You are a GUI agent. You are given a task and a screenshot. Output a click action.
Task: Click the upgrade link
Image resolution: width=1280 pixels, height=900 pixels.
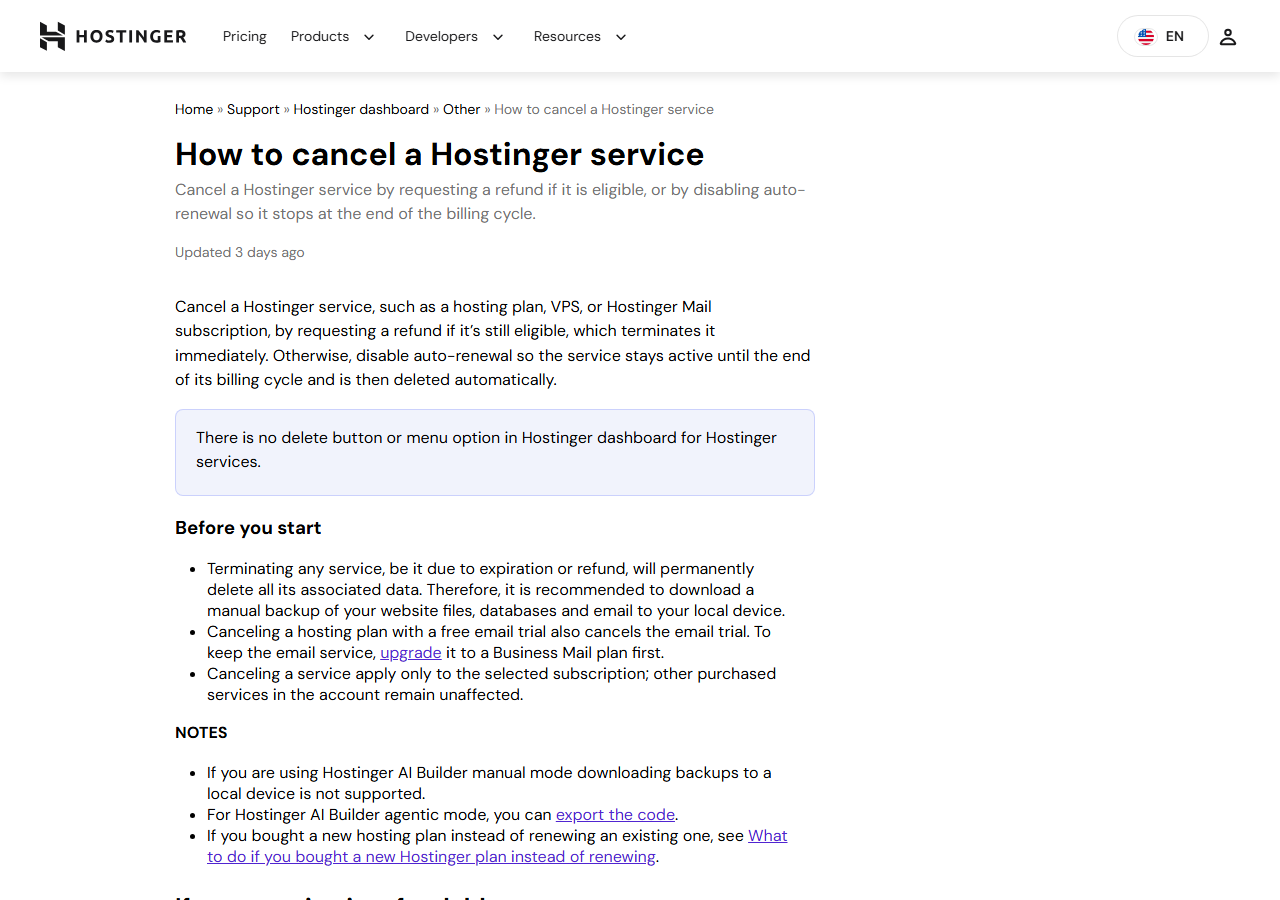pos(411,652)
